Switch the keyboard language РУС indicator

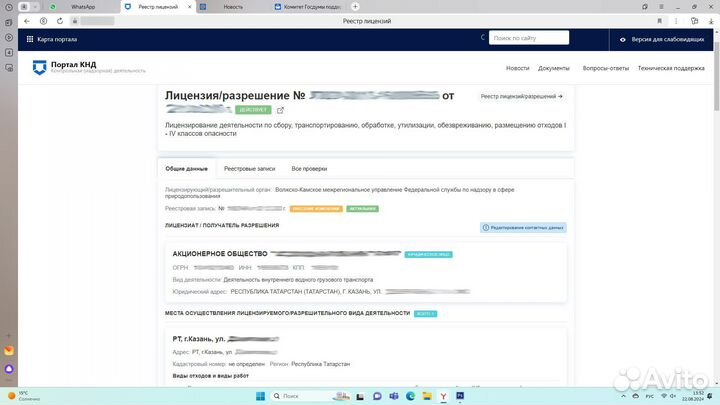click(x=650, y=396)
